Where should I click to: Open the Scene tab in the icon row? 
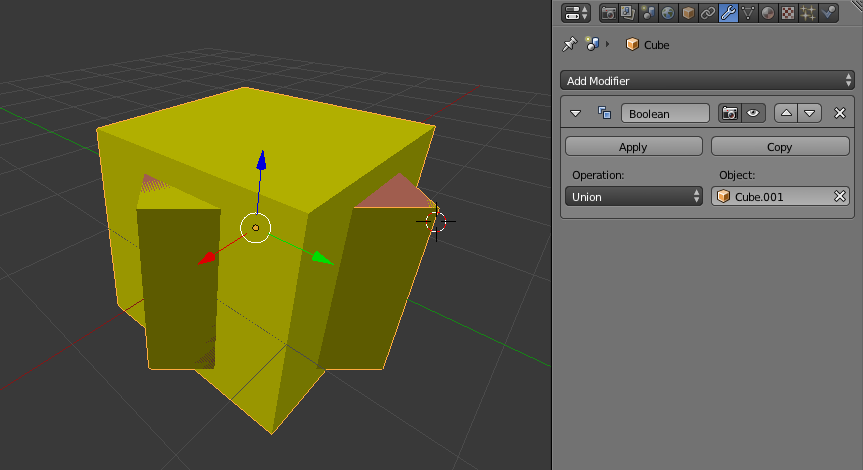point(648,13)
